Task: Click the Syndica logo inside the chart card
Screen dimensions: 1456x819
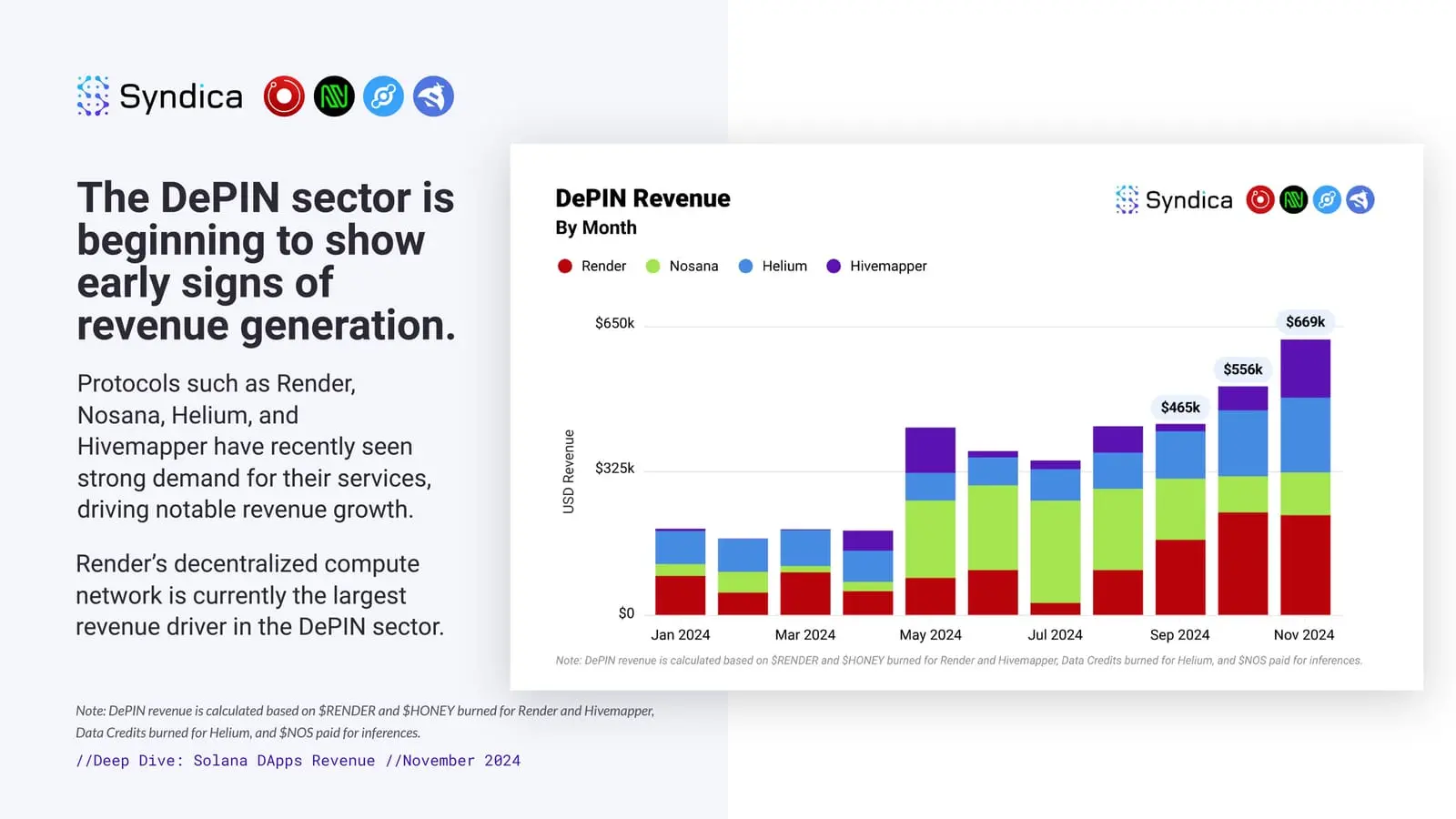Action: (1174, 200)
